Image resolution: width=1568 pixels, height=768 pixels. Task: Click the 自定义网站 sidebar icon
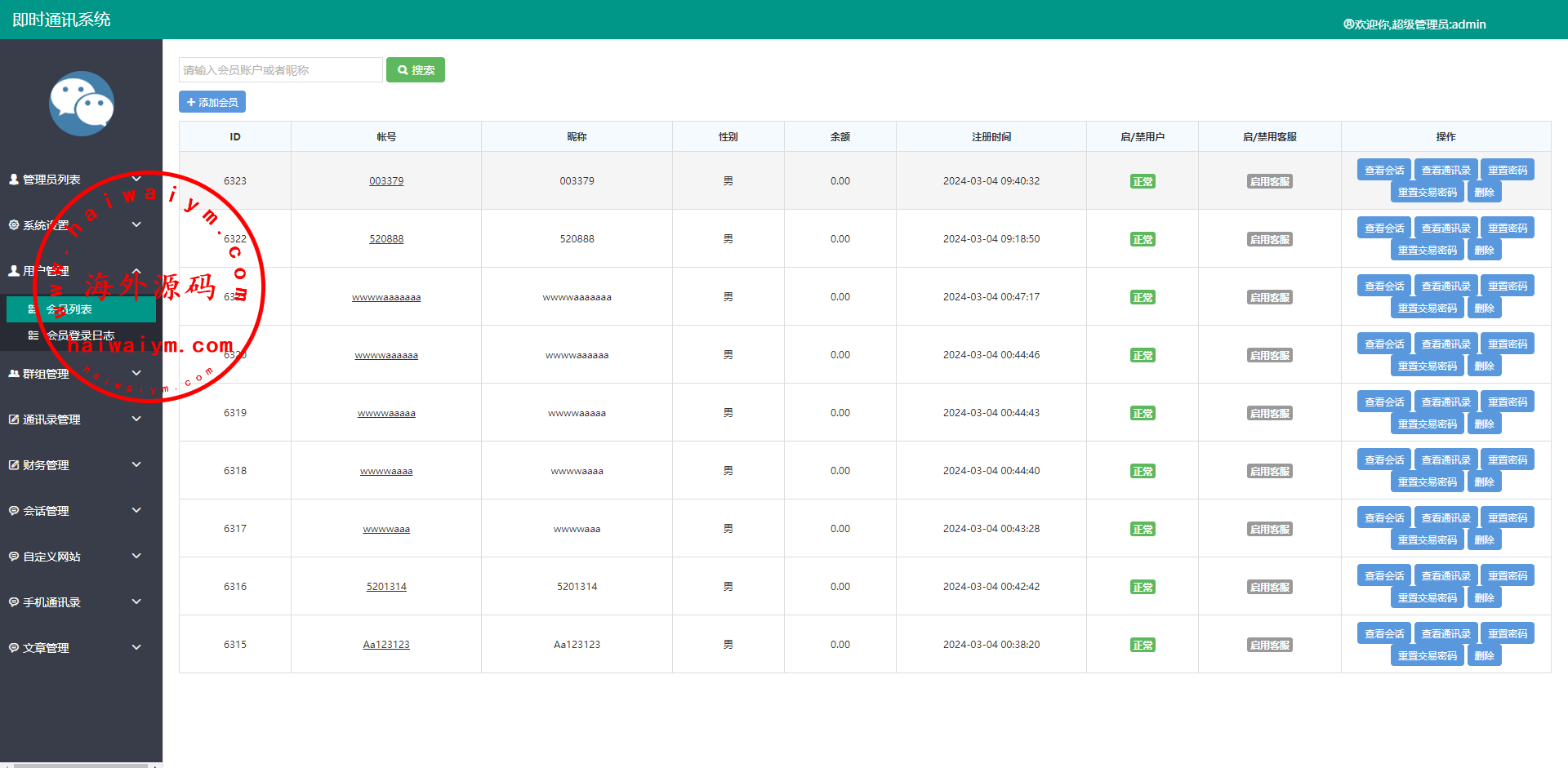(x=14, y=557)
